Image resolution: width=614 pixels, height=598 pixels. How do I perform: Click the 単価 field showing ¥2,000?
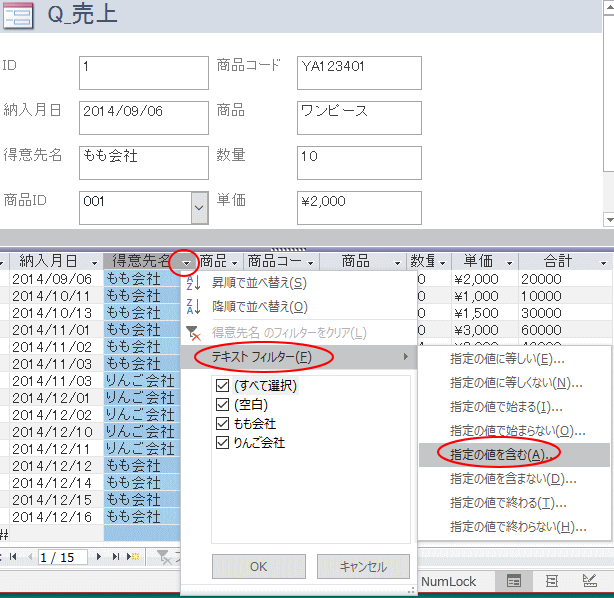[359, 208]
